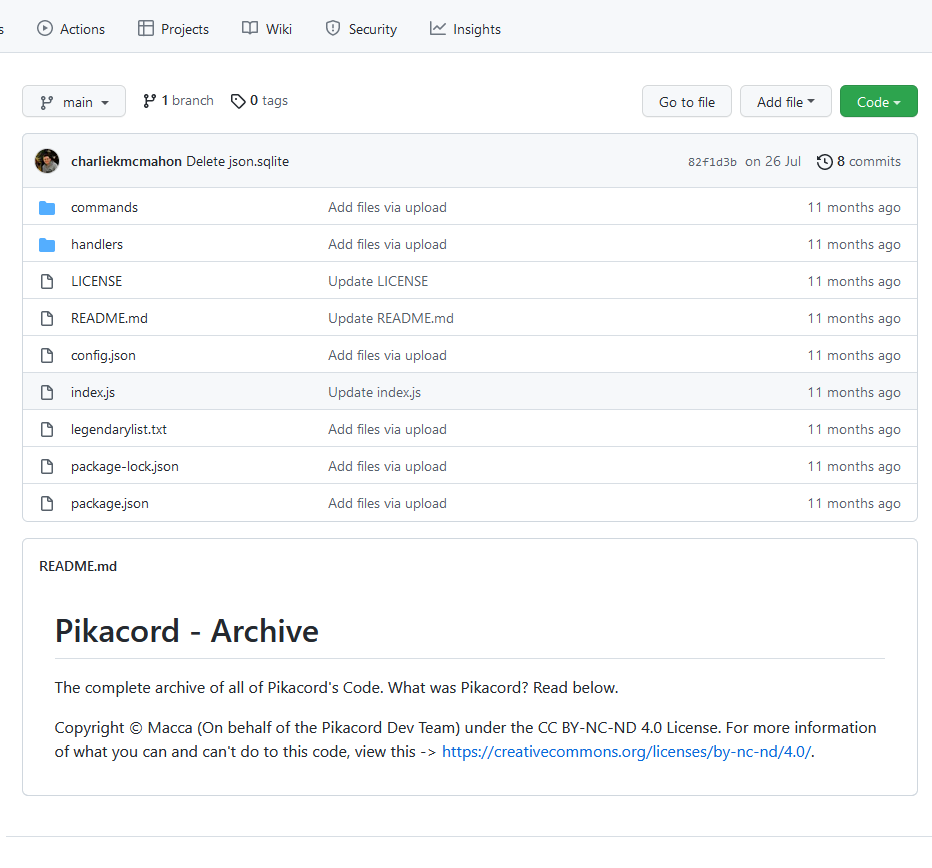Go to the Security tab
Screen dimensions: 932x868
click(x=361, y=29)
